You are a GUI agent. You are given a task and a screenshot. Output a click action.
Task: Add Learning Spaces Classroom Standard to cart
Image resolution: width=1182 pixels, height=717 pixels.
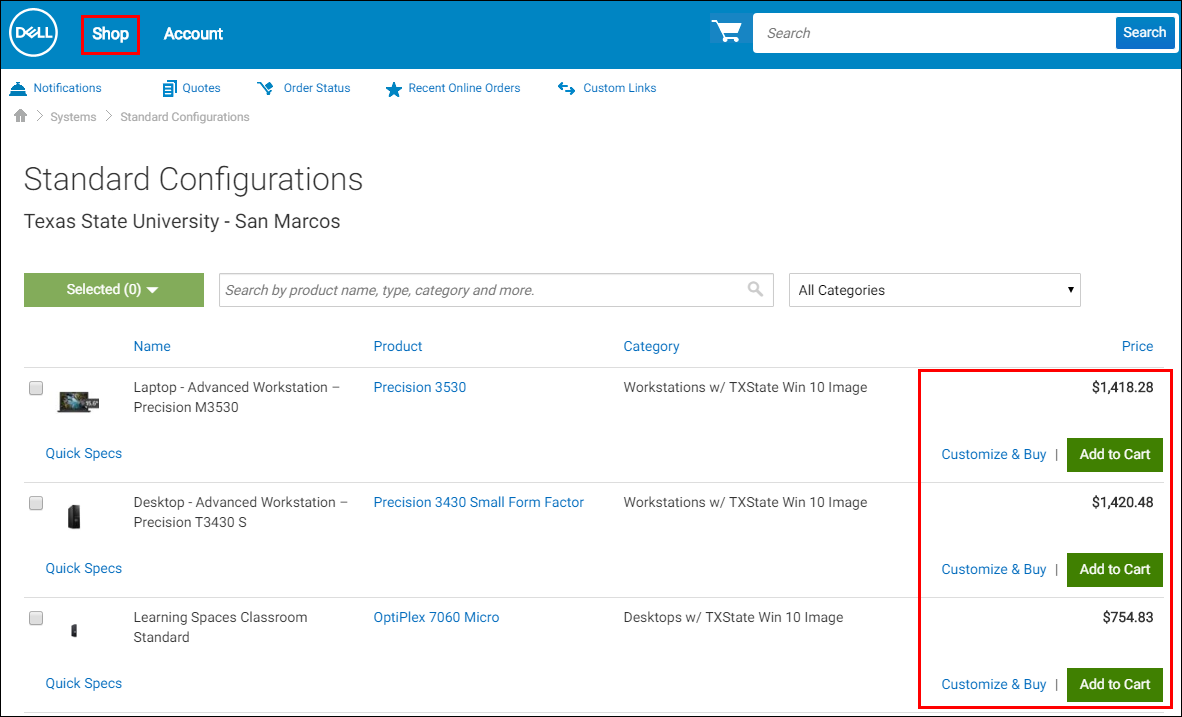1115,685
